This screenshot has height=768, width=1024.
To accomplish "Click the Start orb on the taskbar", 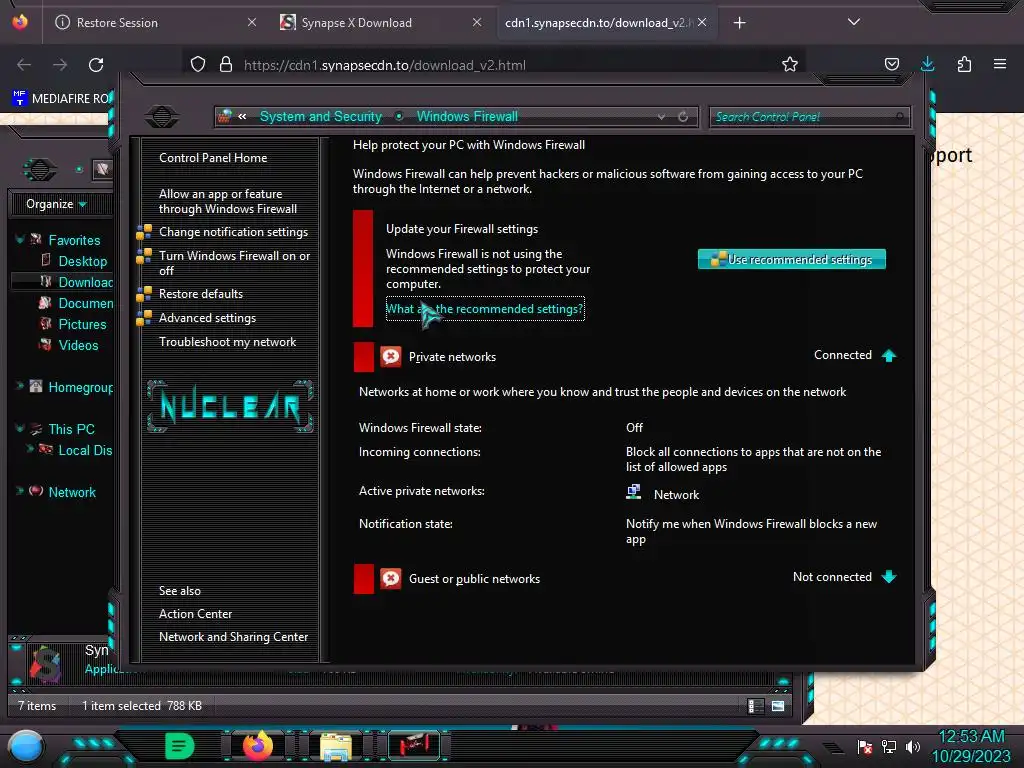I will (x=26, y=747).
